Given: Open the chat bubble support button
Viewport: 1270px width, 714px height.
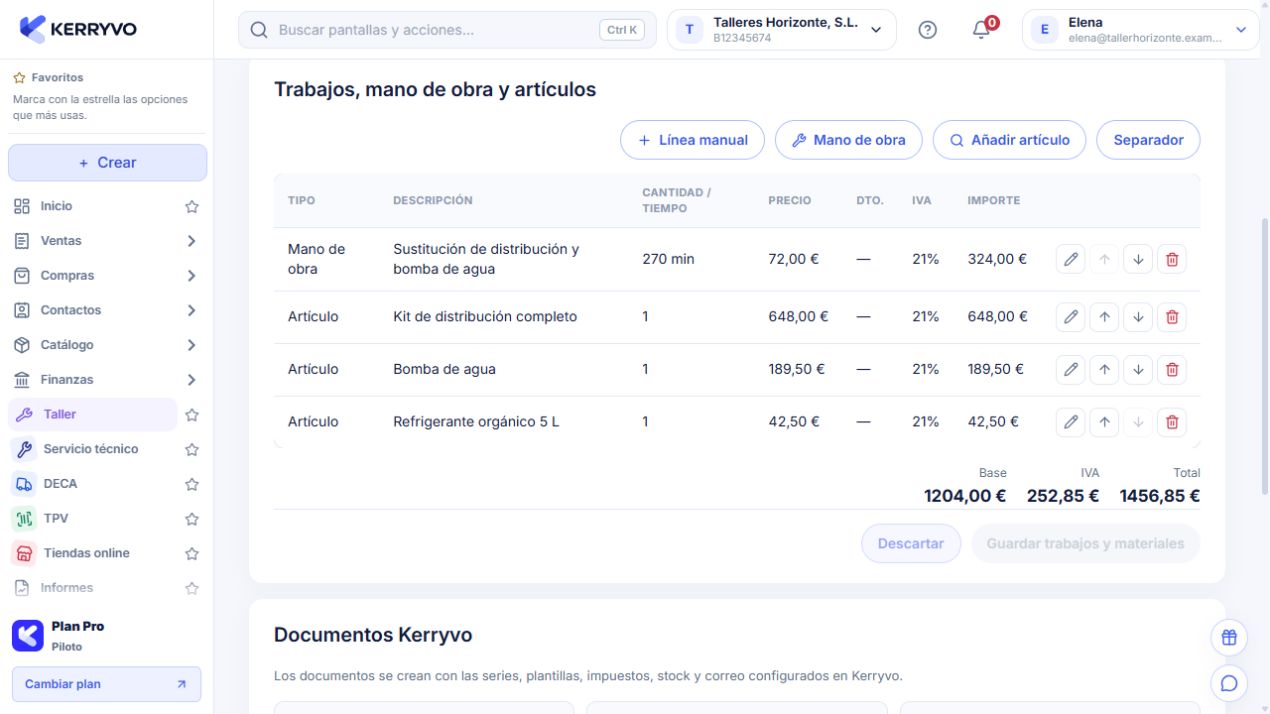Looking at the screenshot, I should (x=1229, y=684).
